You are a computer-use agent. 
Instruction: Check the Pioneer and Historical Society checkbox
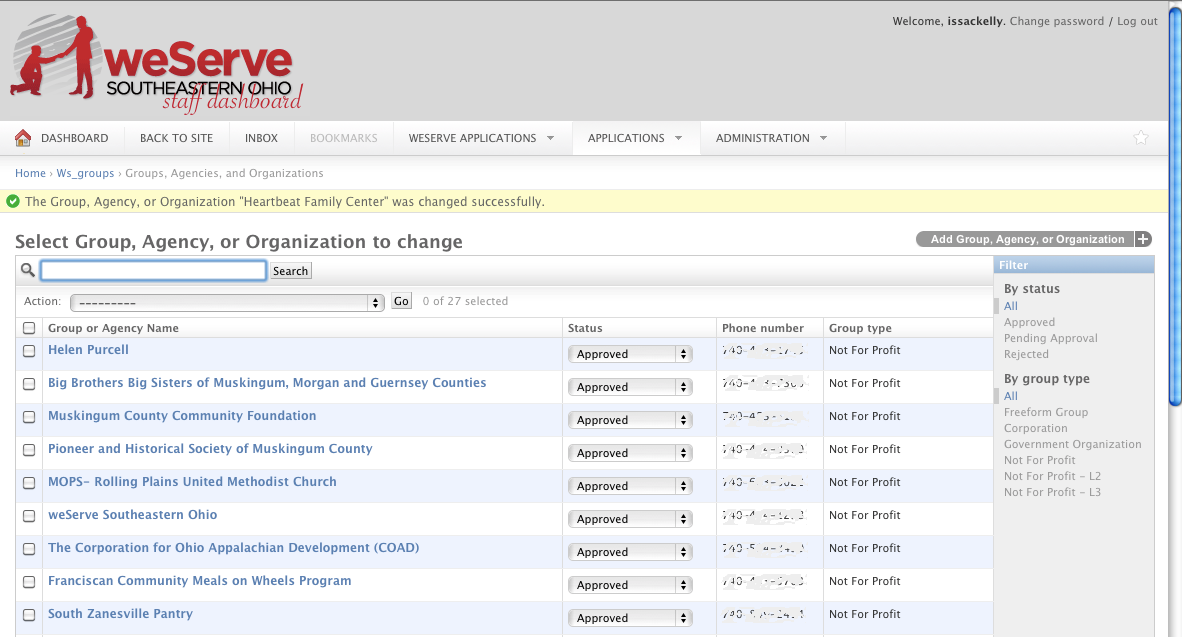pyautogui.click(x=29, y=450)
